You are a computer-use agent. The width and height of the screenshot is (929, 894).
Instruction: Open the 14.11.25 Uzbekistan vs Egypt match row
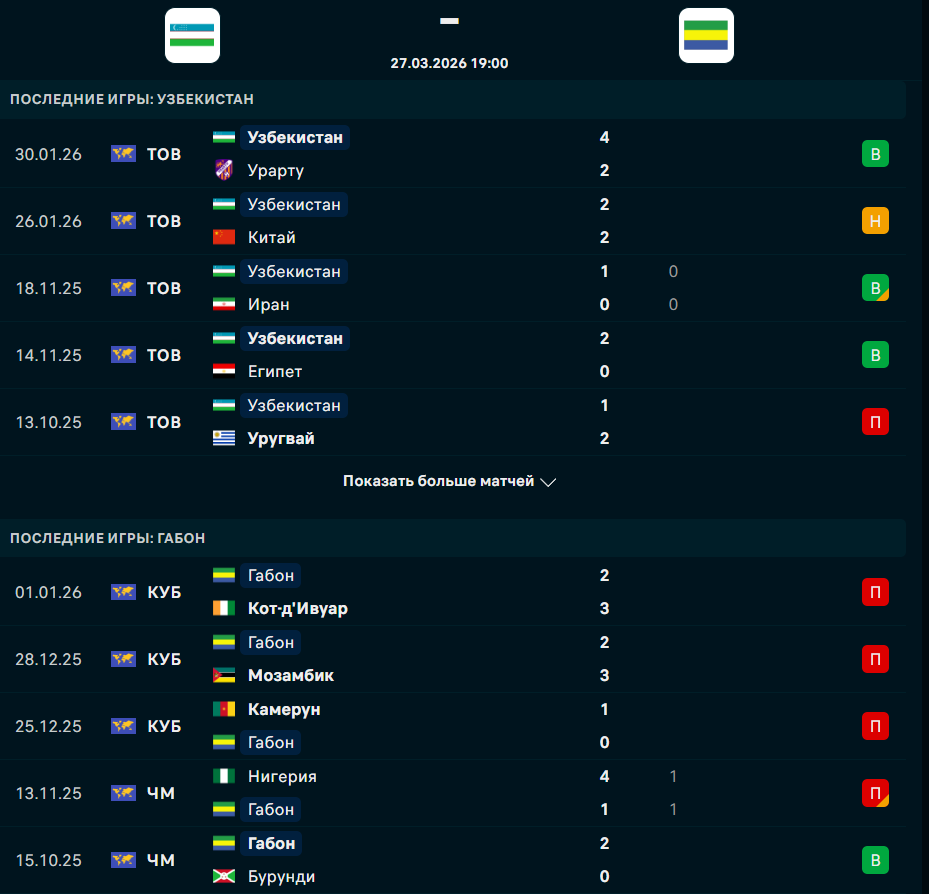click(x=450, y=355)
